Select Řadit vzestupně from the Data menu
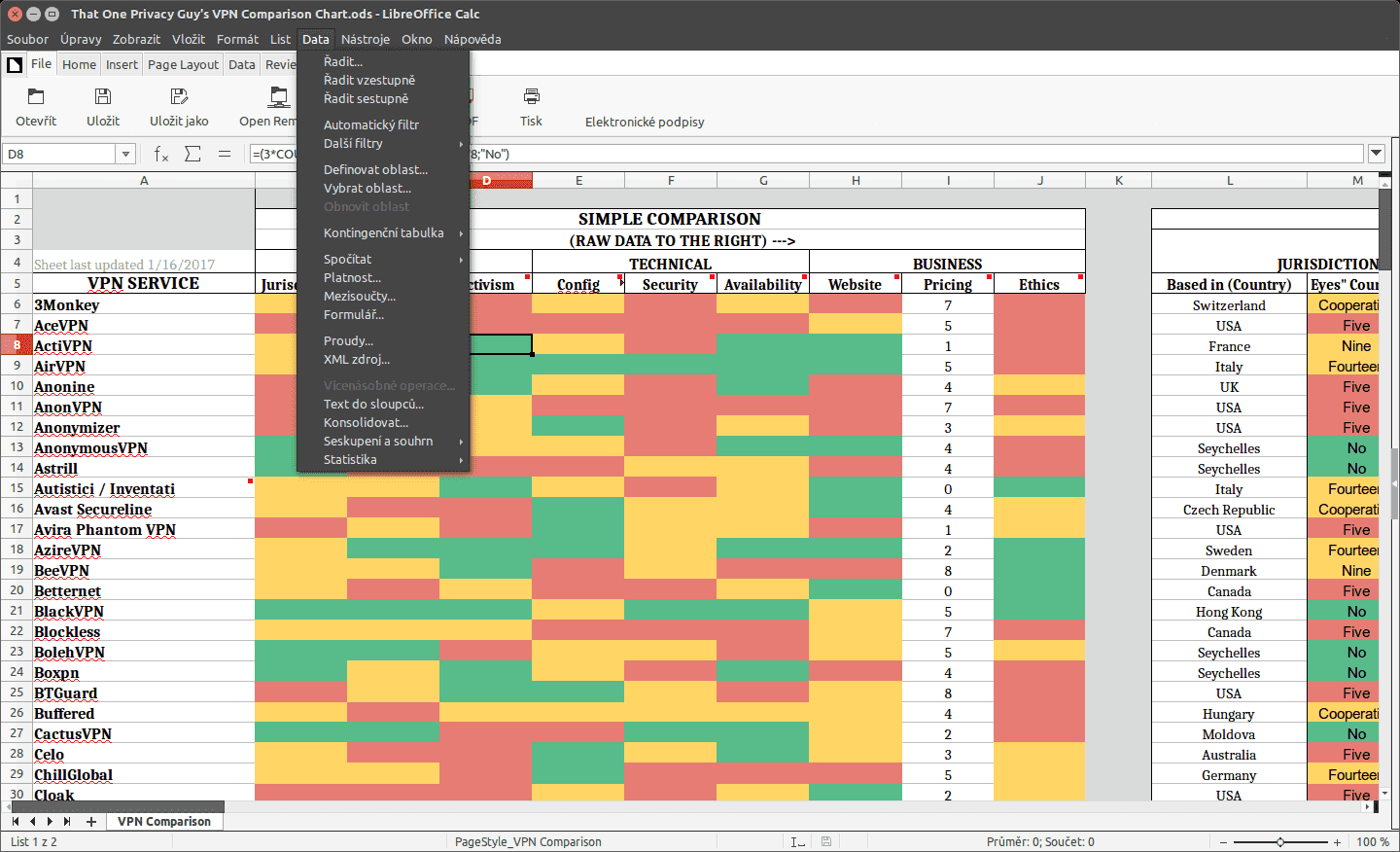The image size is (1400, 852). click(383, 81)
